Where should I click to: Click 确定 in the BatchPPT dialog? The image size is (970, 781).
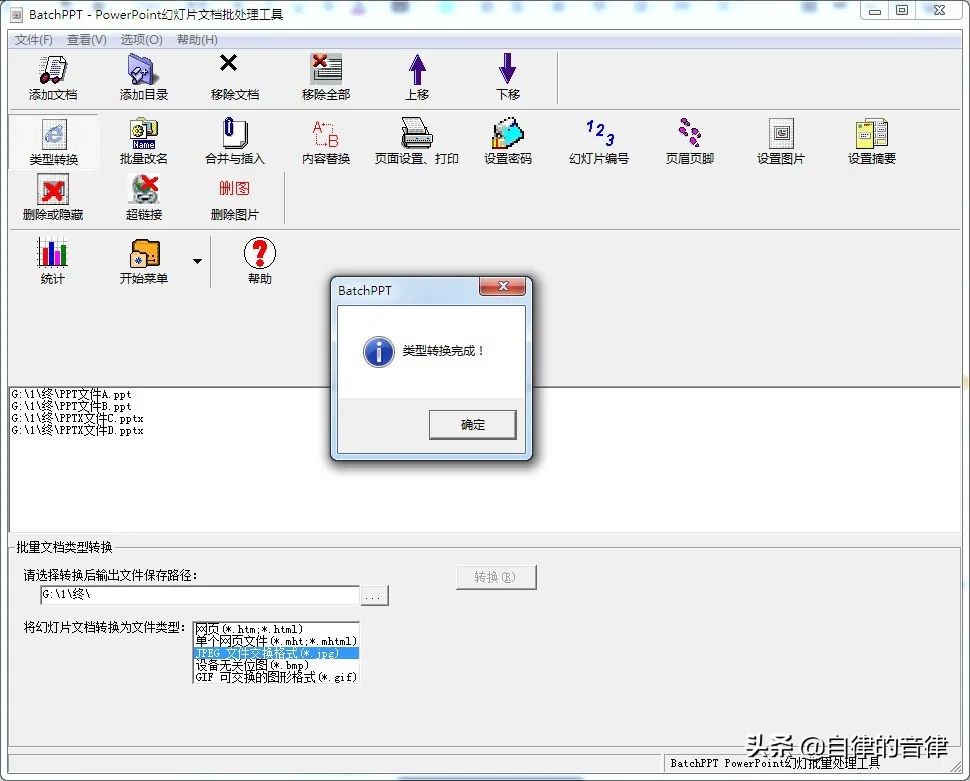[x=473, y=425]
